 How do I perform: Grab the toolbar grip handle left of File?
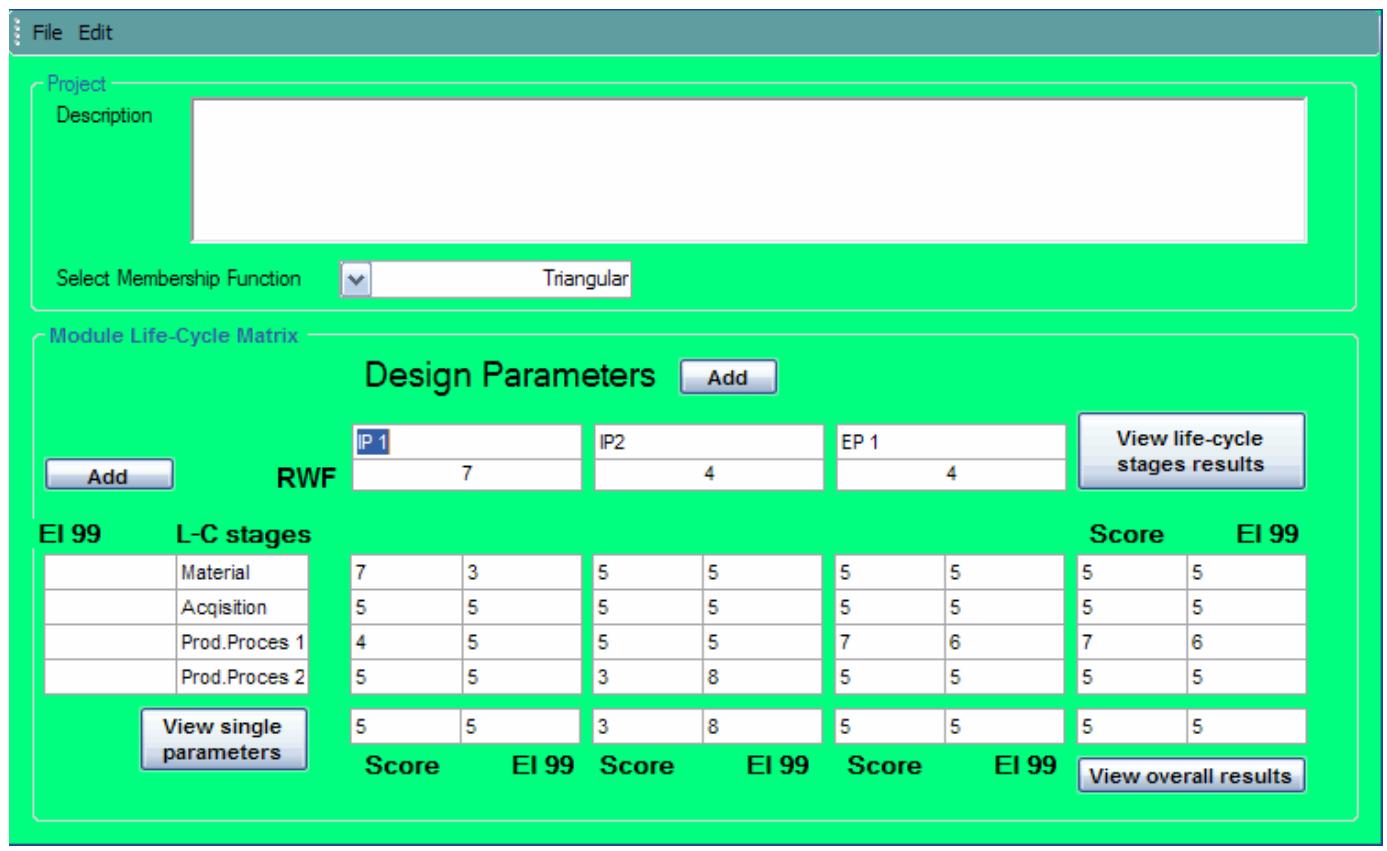(x=16, y=32)
